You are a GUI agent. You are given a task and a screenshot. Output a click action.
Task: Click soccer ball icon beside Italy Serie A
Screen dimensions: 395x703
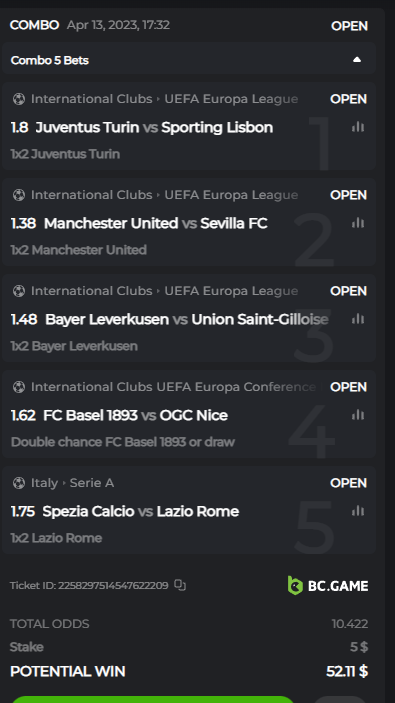point(19,483)
